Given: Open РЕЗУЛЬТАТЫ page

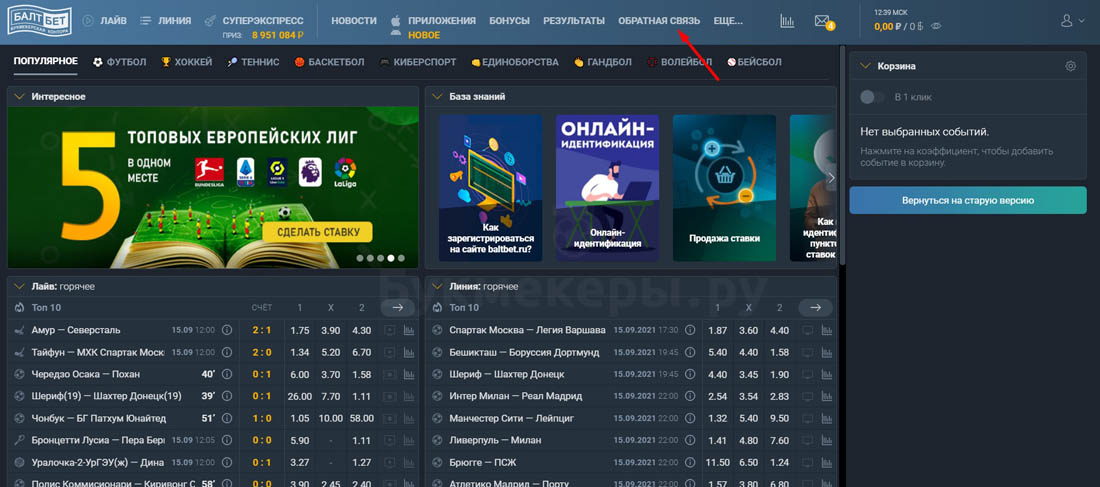Looking at the screenshot, I should (x=574, y=21).
